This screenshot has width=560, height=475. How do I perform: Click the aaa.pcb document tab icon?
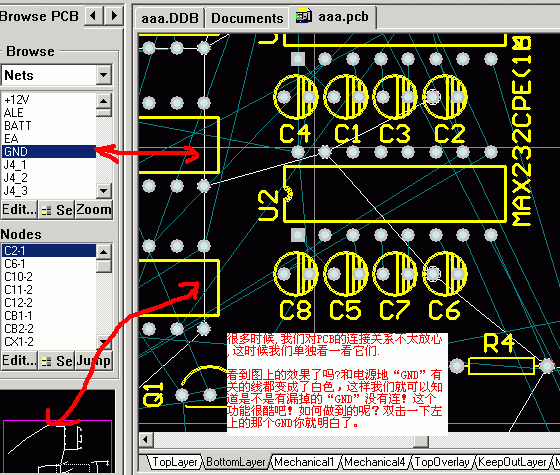pos(304,16)
